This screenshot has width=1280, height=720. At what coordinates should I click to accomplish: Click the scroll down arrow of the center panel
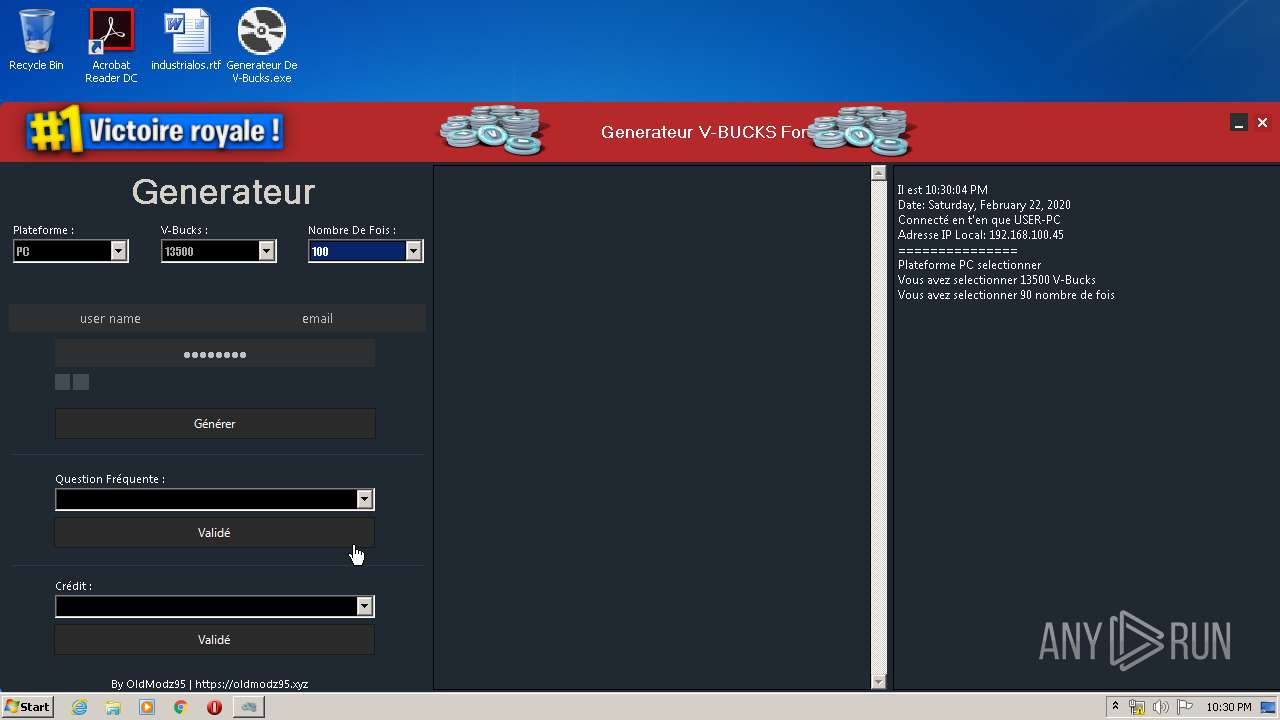[879, 681]
